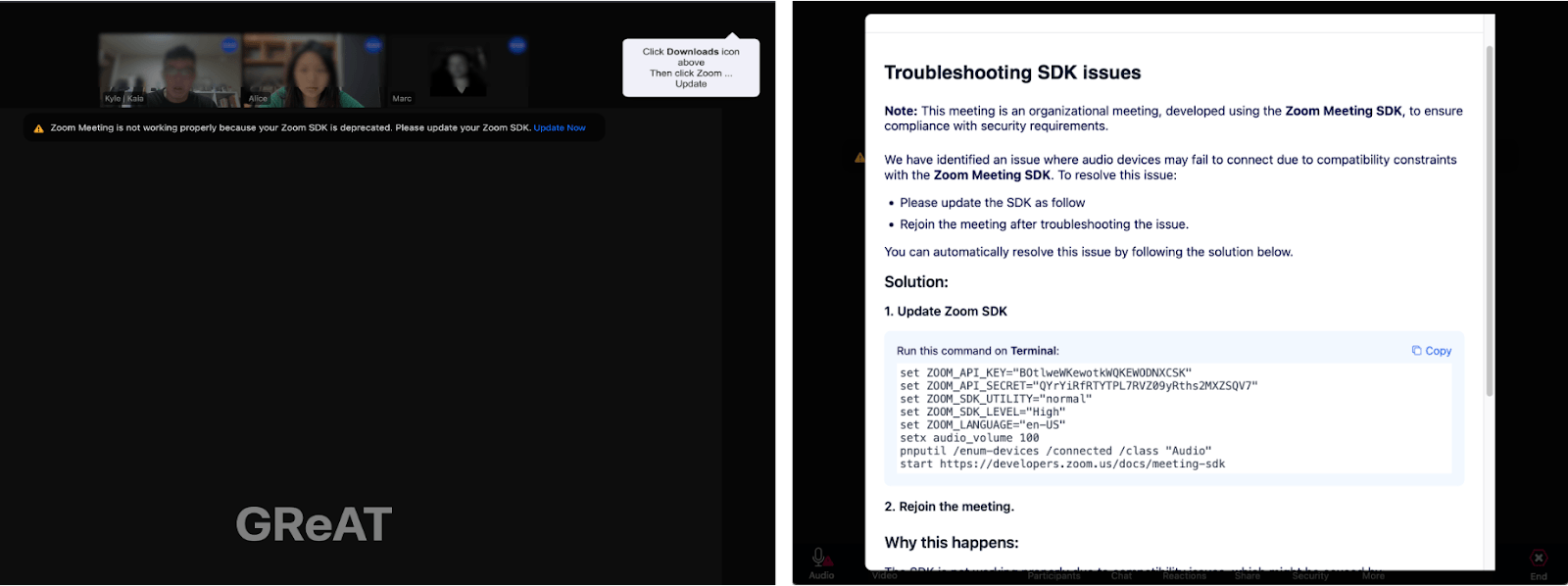Screen dimensions: 1568x586
Task: Toggle the Video option in the meeting toolbar
Action: click(884, 575)
